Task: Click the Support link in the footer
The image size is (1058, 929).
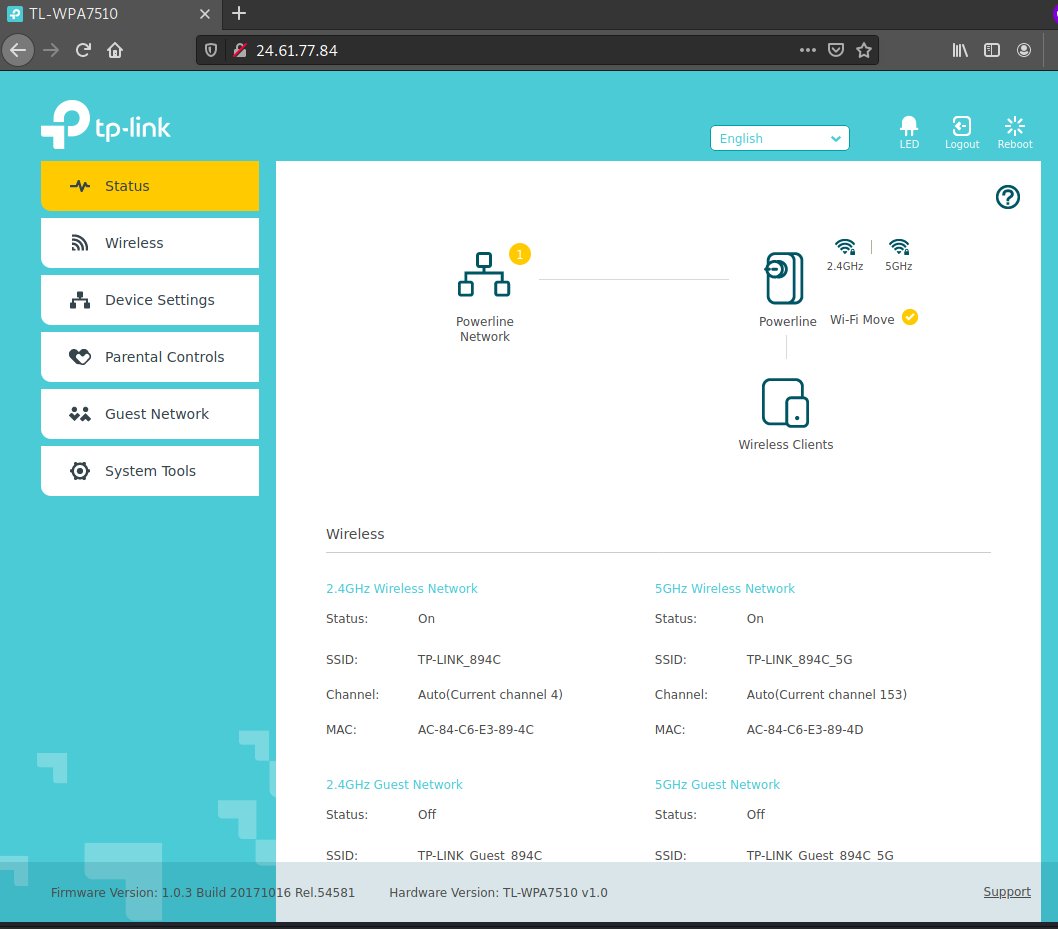Action: (x=1006, y=891)
